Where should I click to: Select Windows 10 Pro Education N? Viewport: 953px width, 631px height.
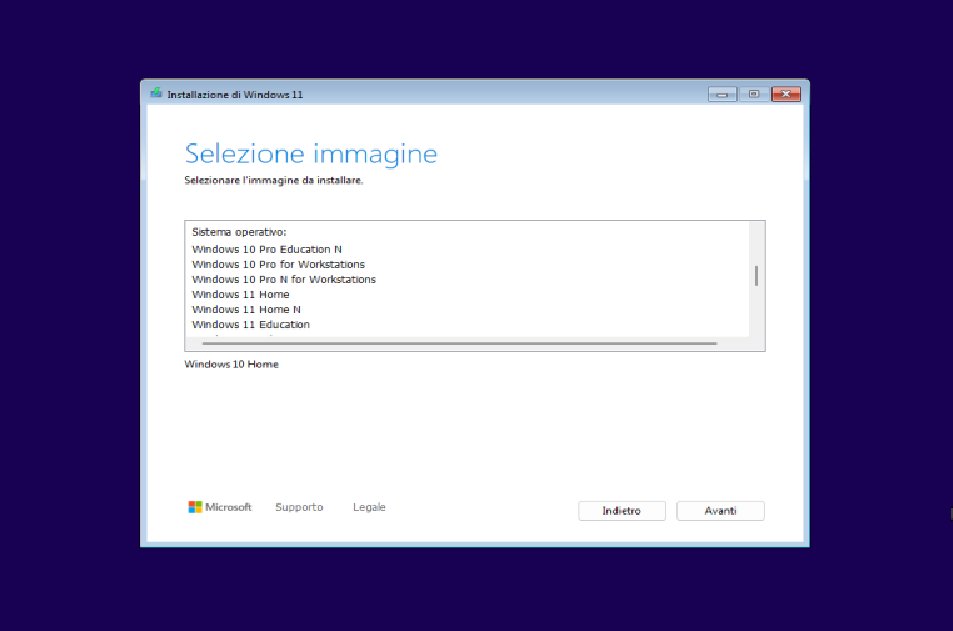click(x=267, y=249)
